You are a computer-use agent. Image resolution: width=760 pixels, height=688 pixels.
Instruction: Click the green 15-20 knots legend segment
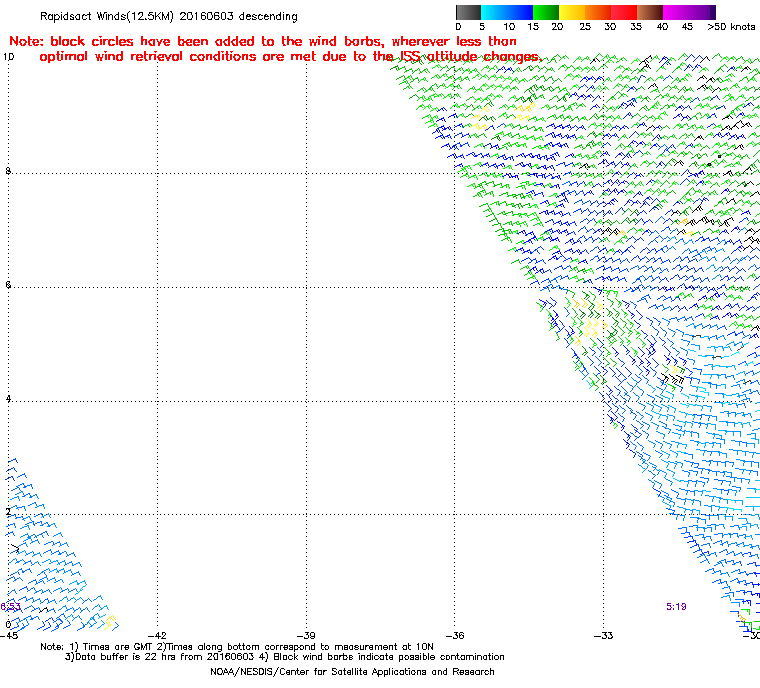546,12
